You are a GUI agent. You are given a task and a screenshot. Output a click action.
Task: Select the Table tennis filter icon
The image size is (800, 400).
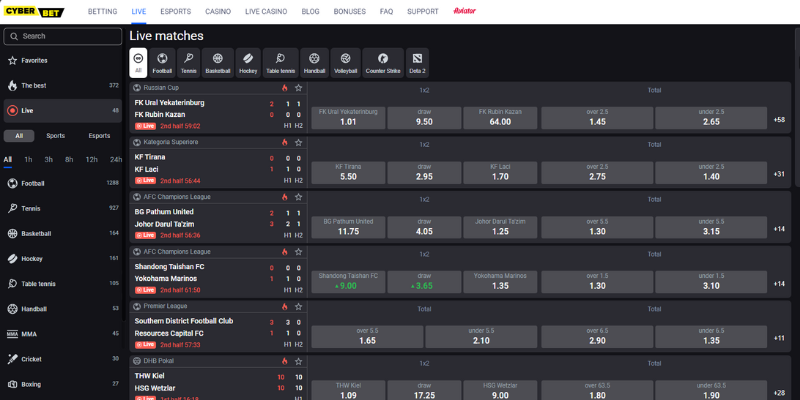tap(281, 63)
